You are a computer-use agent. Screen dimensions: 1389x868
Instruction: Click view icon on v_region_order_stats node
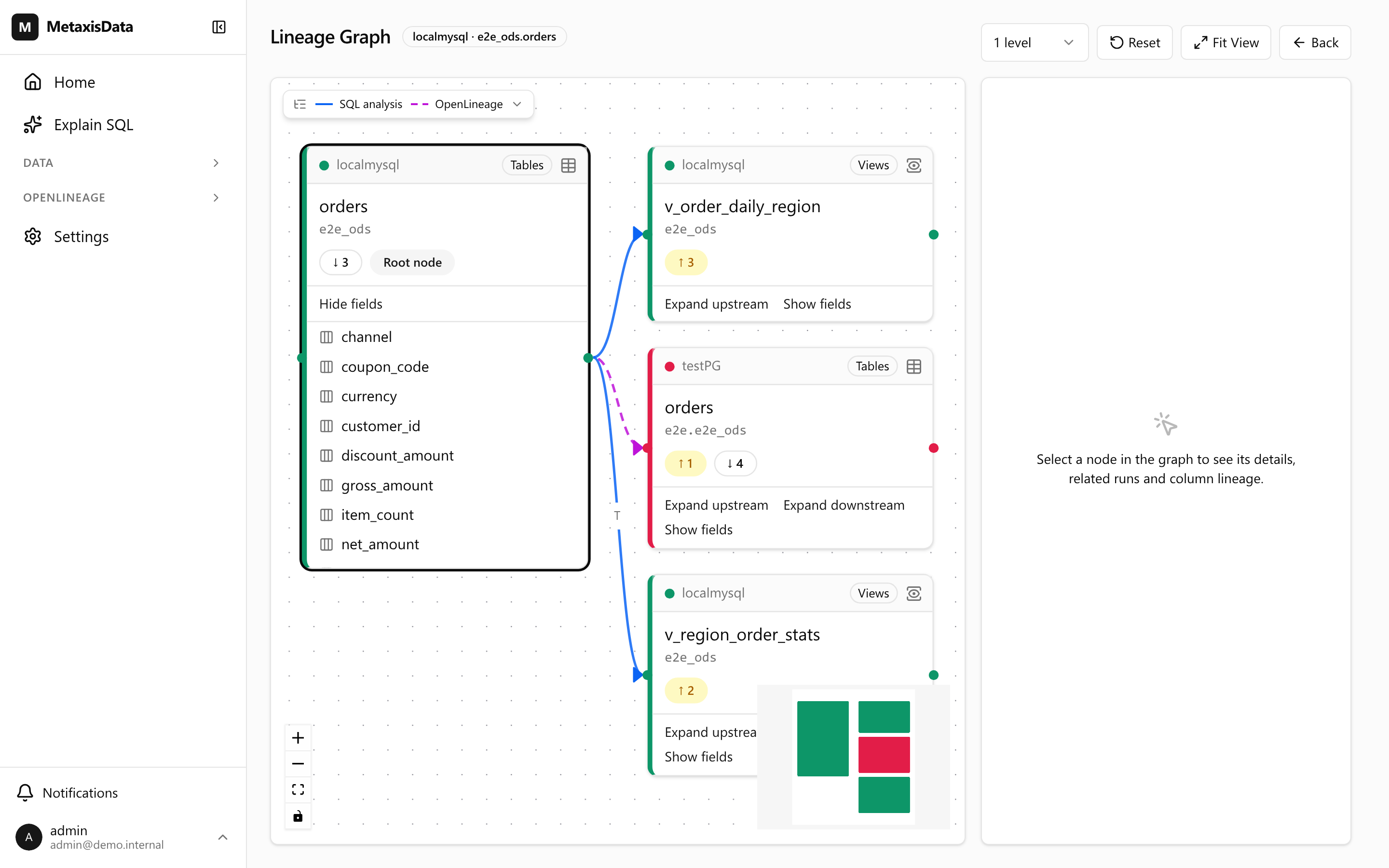pyautogui.click(x=914, y=594)
